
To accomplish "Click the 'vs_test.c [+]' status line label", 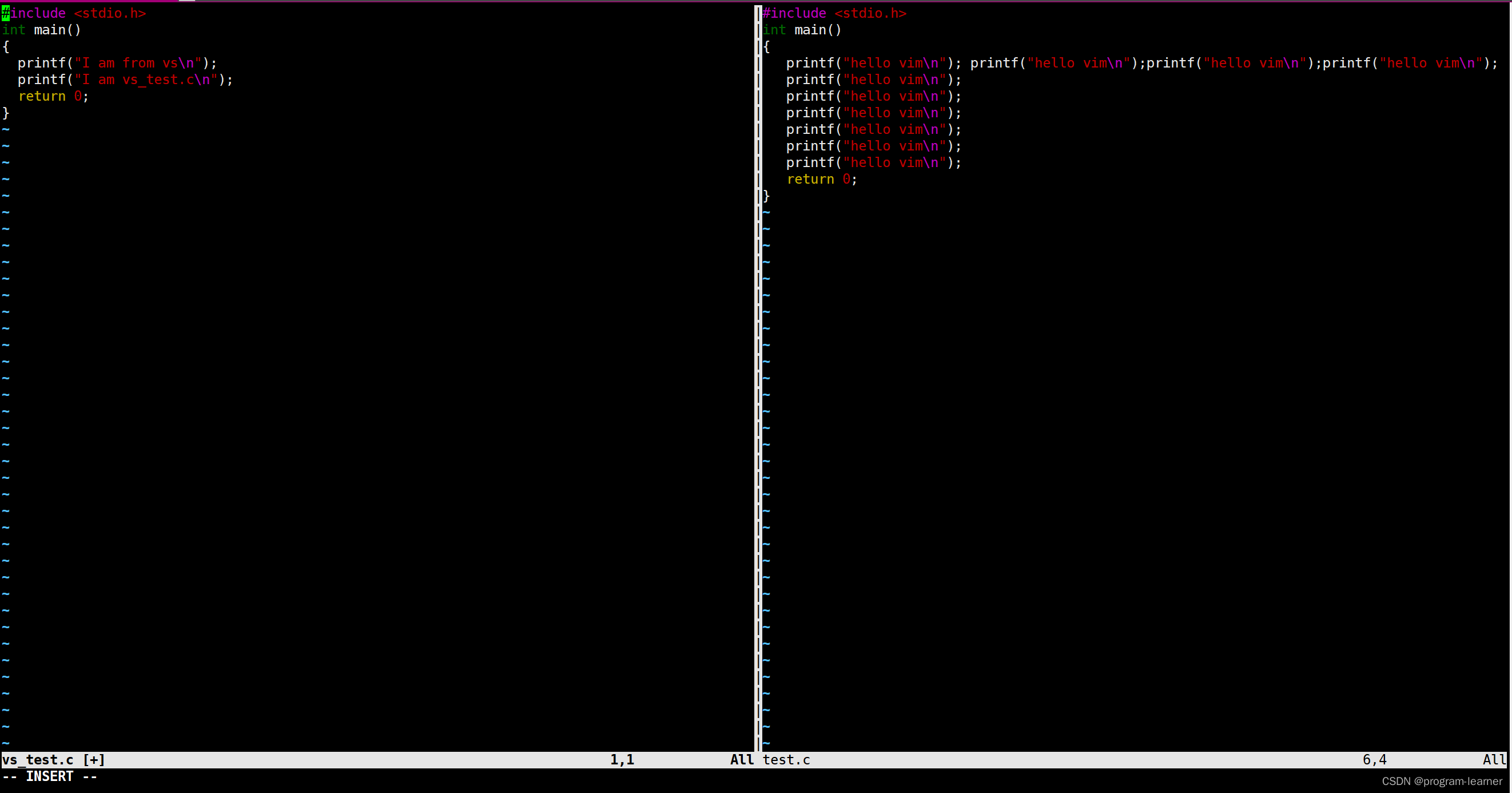I will pyautogui.click(x=54, y=759).
